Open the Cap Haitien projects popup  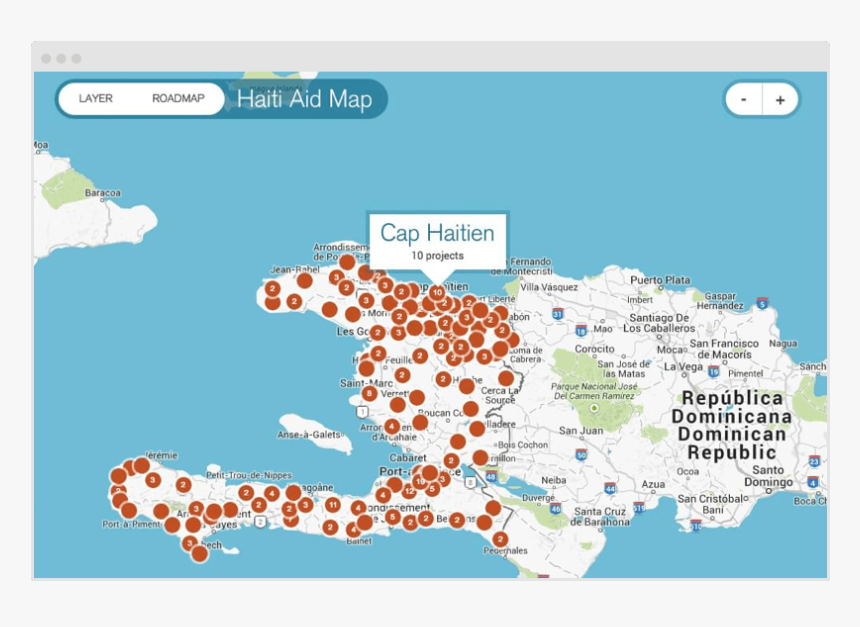click(437, 241)
